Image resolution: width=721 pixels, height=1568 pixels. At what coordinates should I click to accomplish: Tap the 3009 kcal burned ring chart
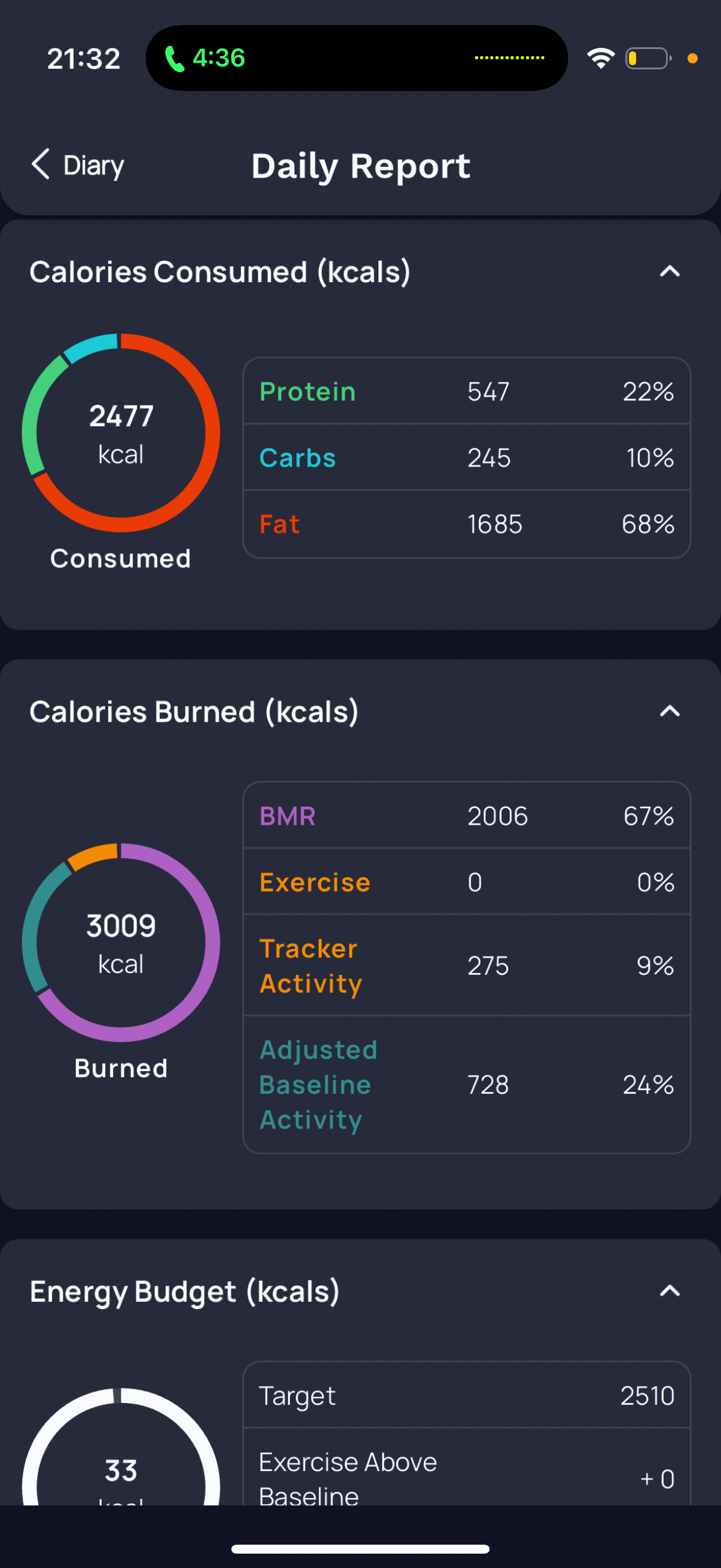121,942
